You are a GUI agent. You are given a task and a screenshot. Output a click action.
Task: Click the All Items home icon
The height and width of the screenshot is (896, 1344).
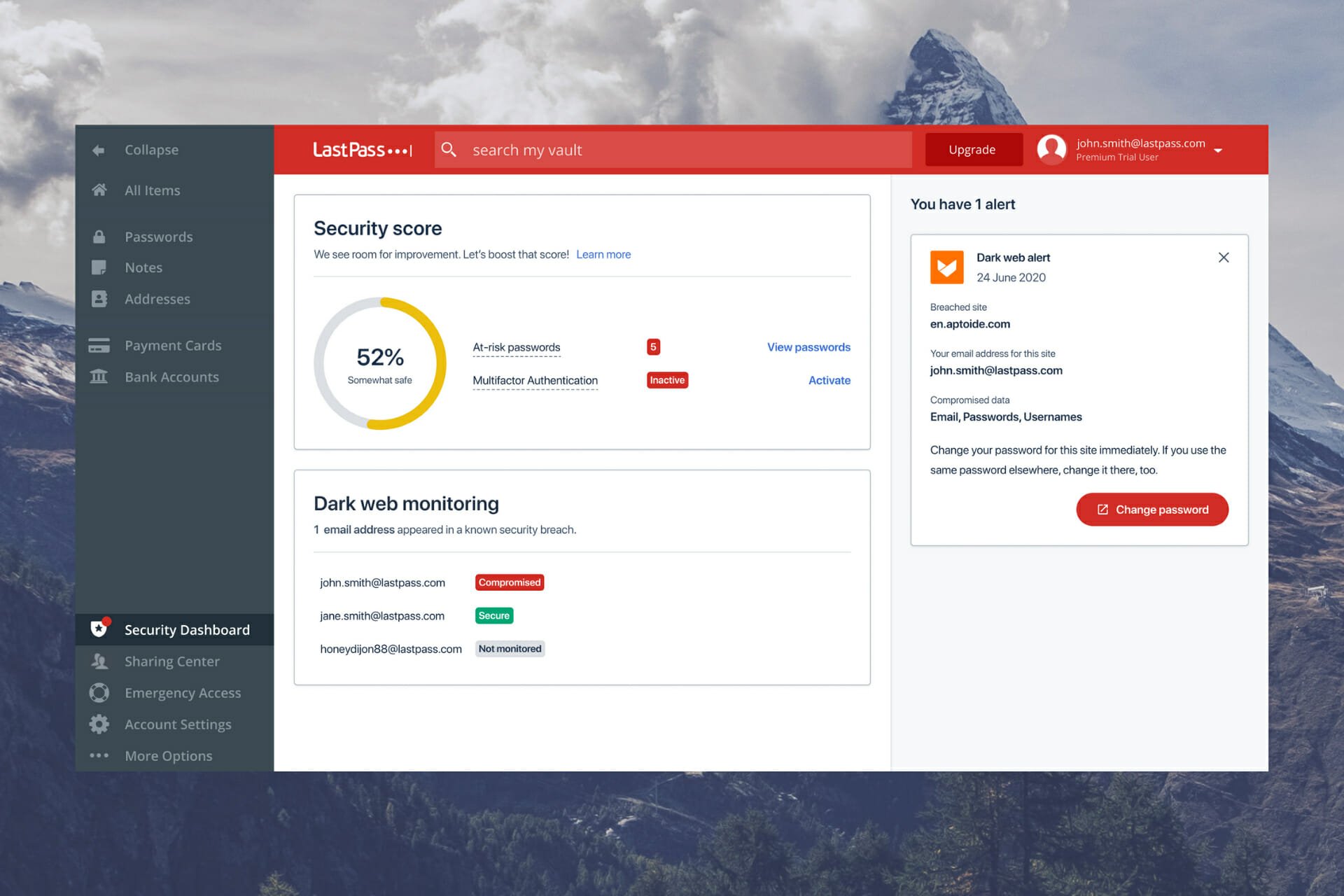point(99,190)
